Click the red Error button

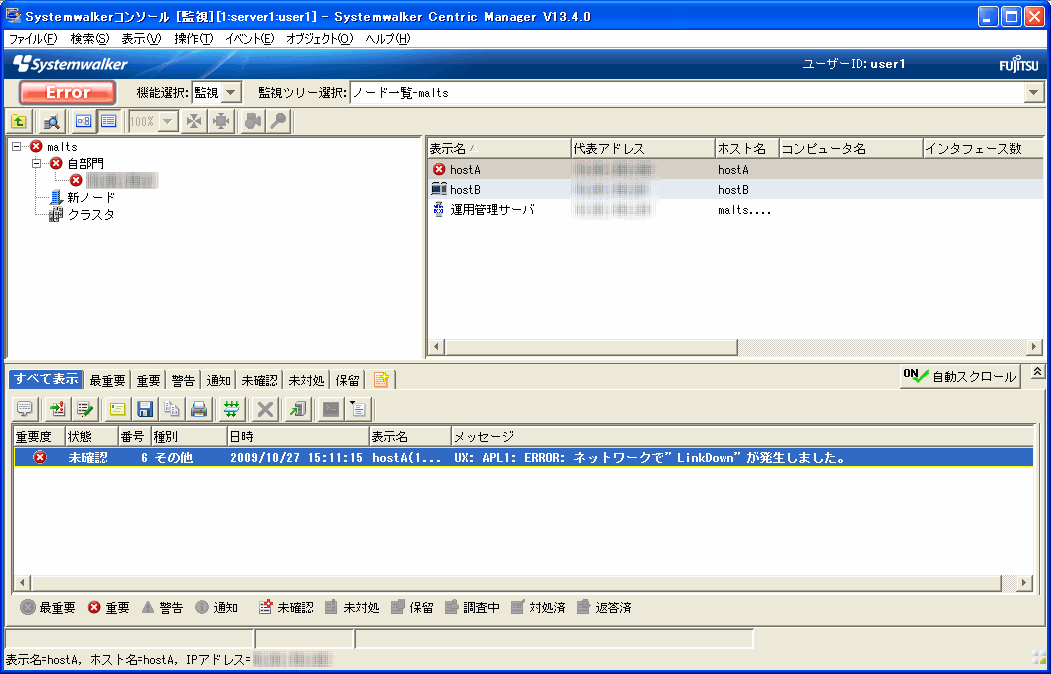pos(68,92)
